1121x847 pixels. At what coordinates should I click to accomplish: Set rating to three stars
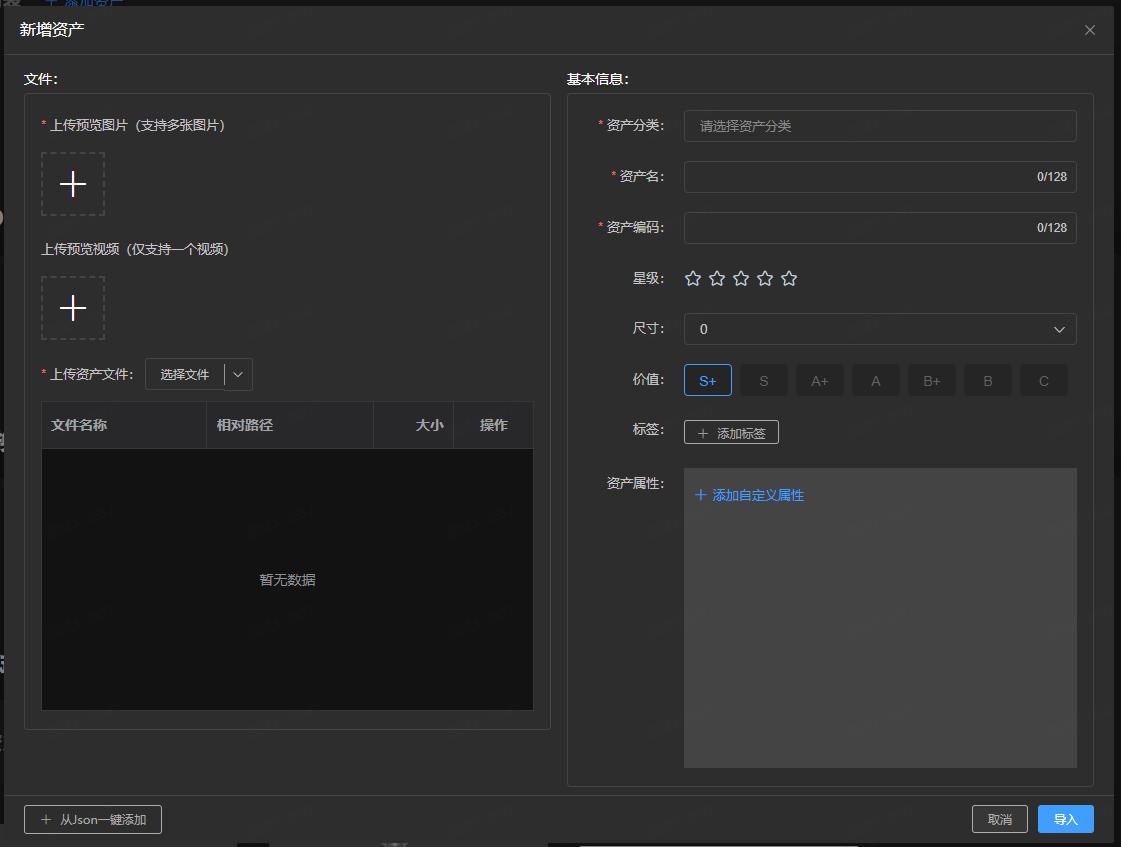(x=741, y=279)
